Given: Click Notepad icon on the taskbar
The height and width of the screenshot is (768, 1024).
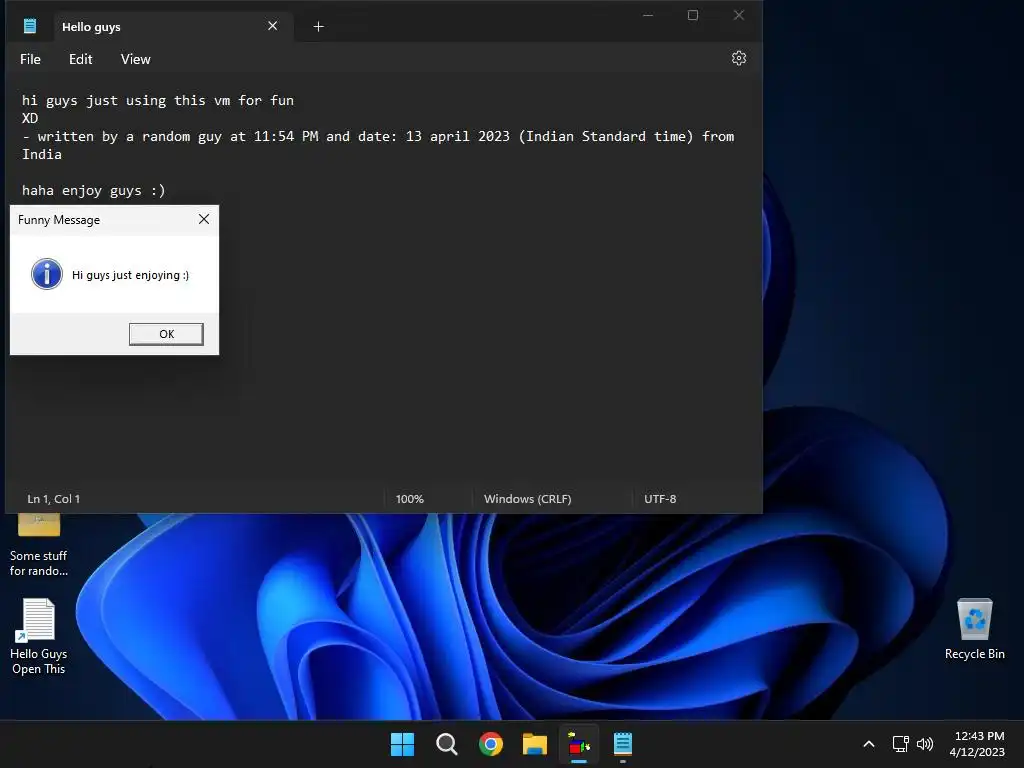Looking at the screenshot, I should (623, 744).
